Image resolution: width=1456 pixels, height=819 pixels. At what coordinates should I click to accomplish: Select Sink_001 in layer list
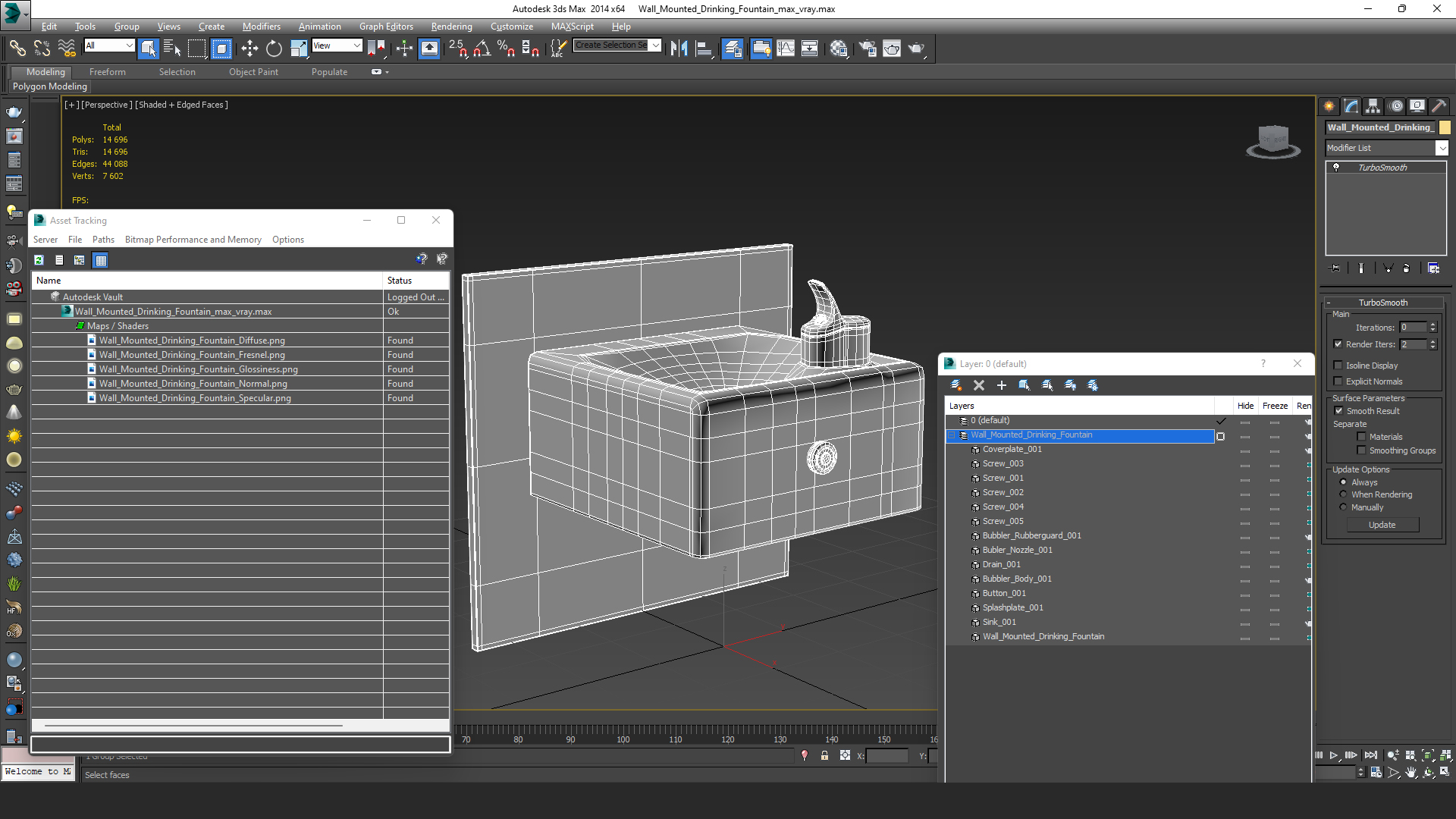pos(999,623)
